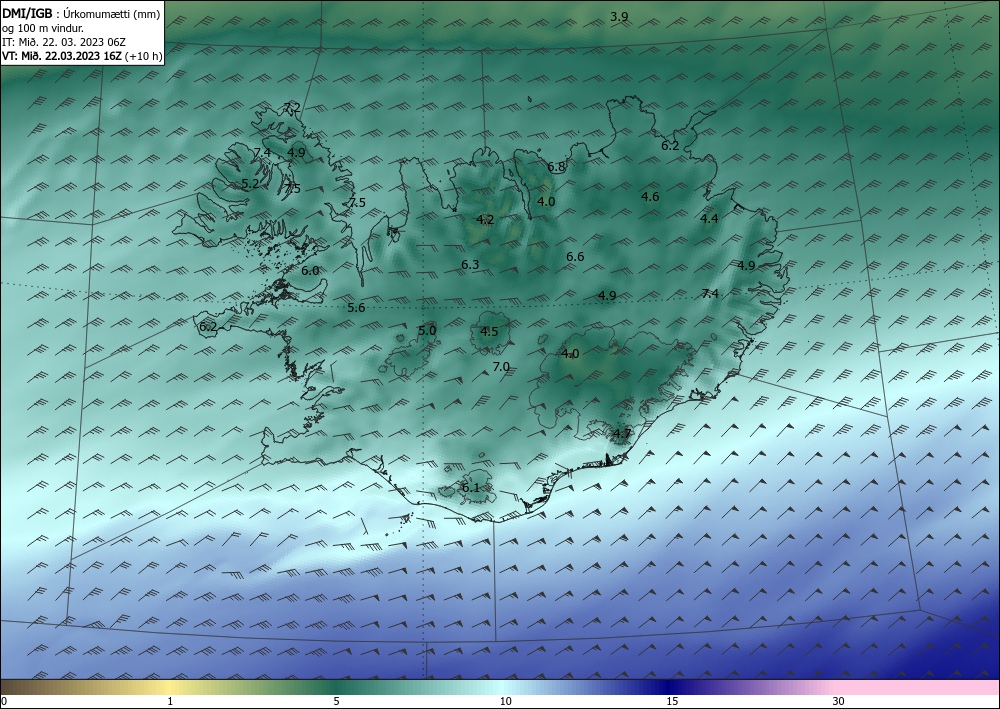This screenshot has width=1000, height=709.
Task: Click the "15" label on the color scale
Action: click(672, 702)
